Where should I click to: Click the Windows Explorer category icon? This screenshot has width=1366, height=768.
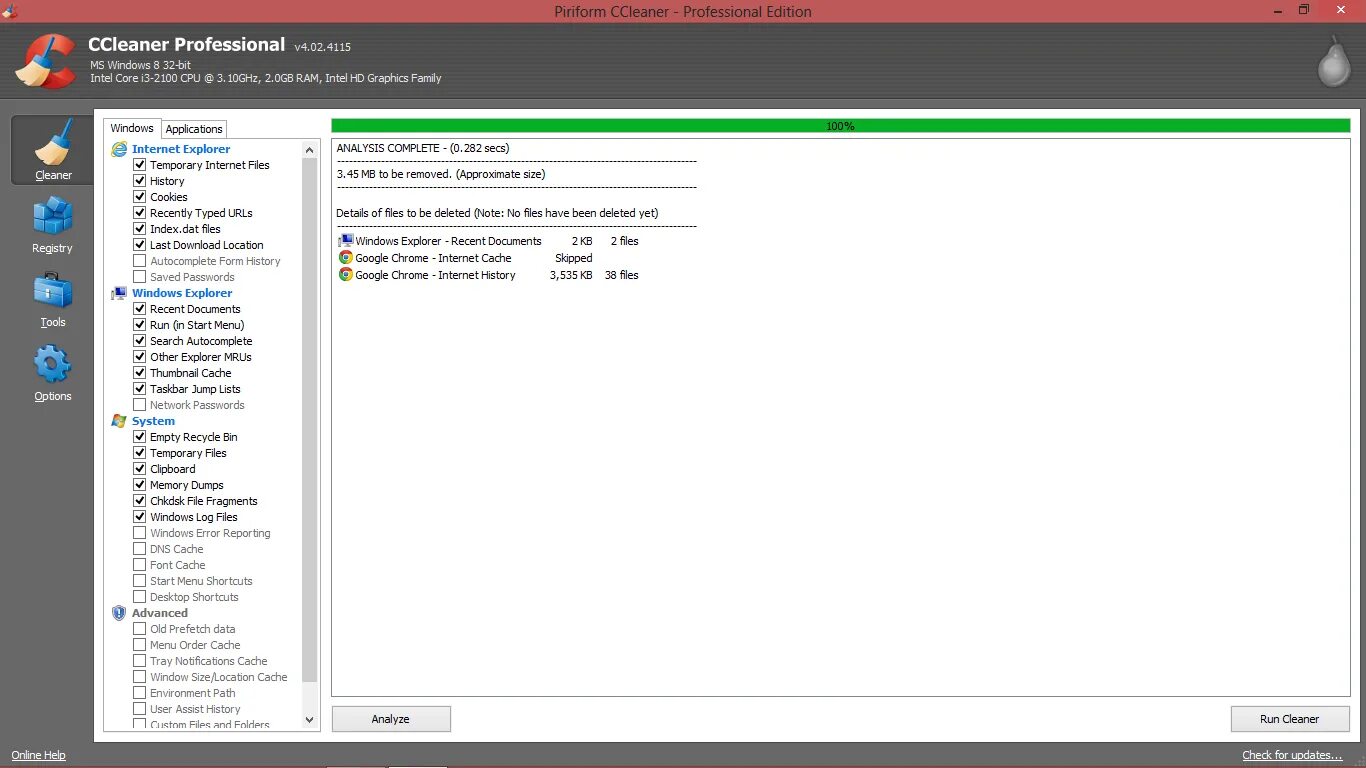(x=119, y=293)
